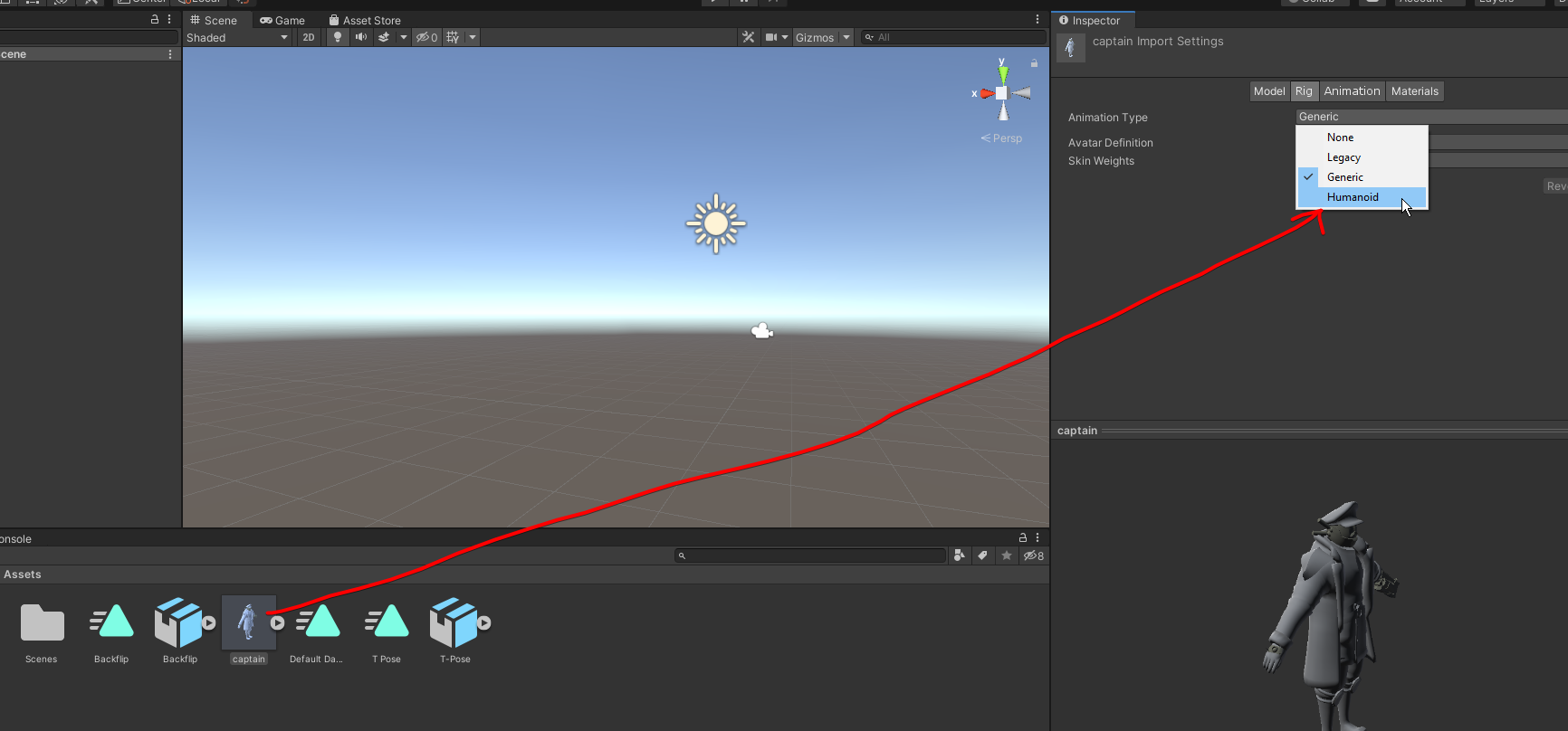Image resolution: width=1568 pixels, height=731 pixels.
Task: Toggle hidden packages visibility counter in Project panel
Action: coord(1034,555)
